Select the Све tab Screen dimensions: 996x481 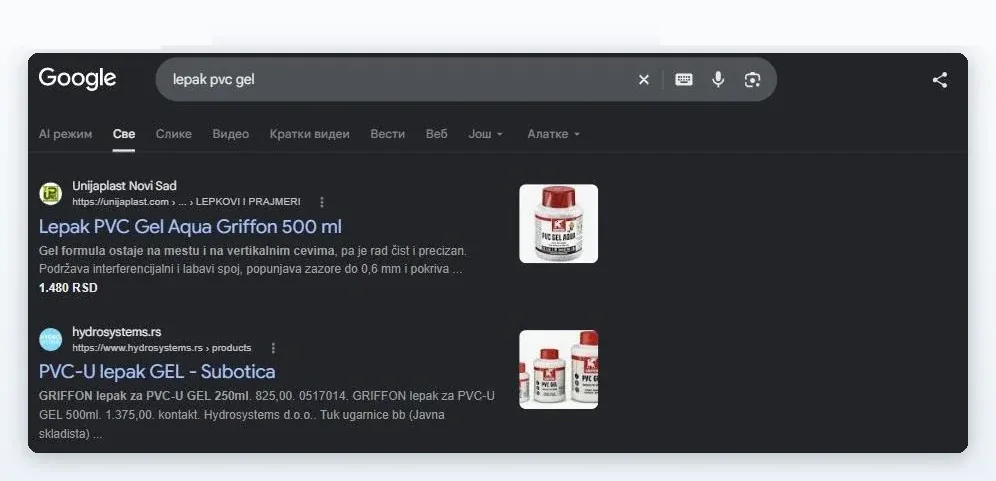click(x=124, y=134)
